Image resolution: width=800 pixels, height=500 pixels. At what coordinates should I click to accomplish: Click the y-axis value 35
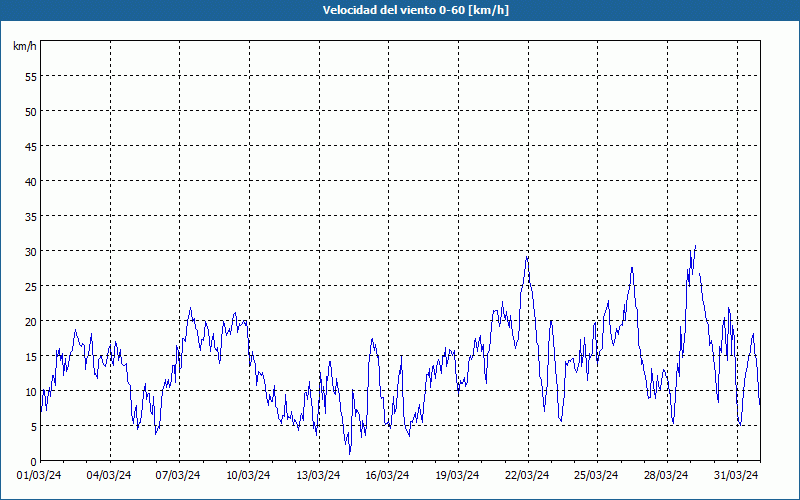[31, 216]
